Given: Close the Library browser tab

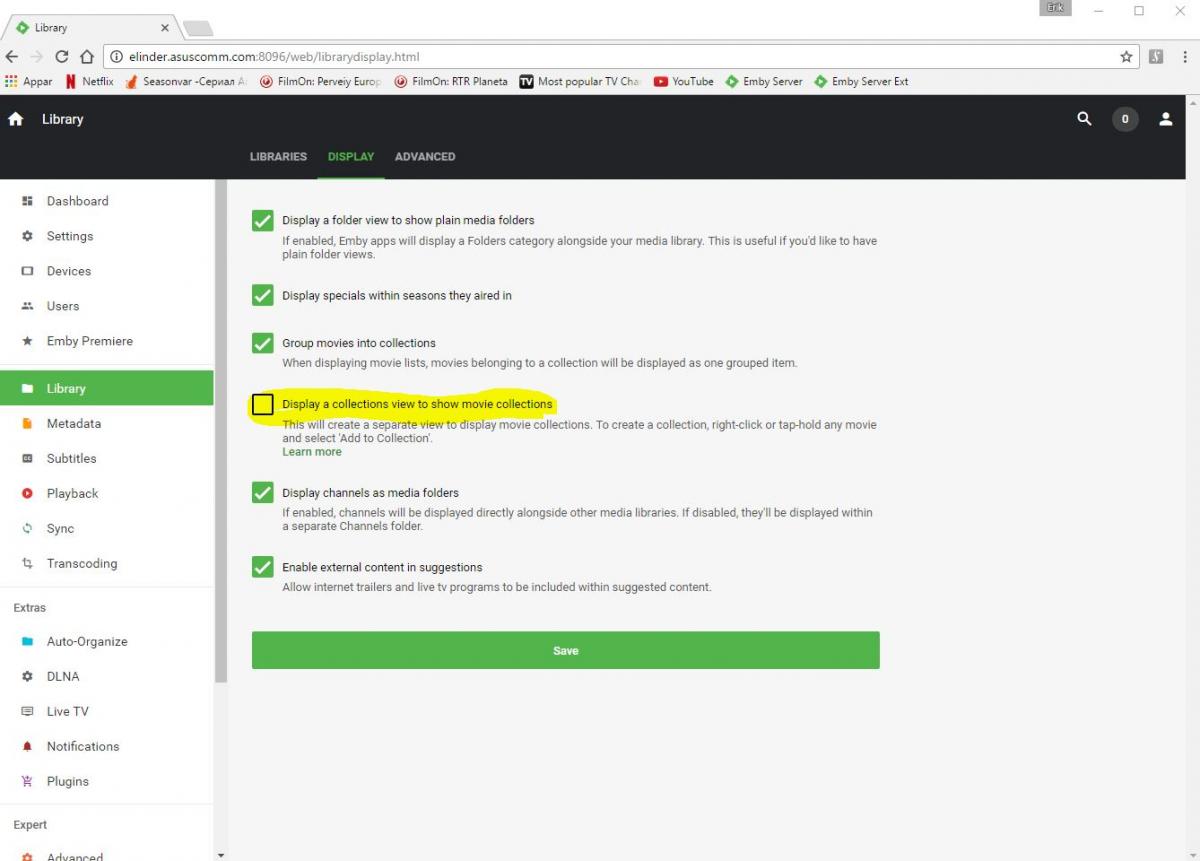Looking at the screenshot, I should (x=165, y=28).
